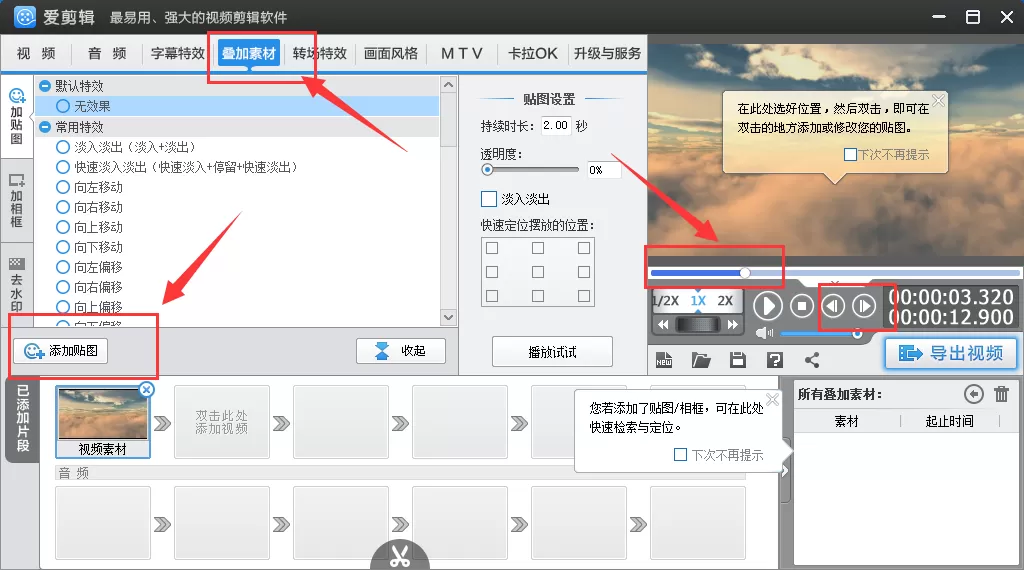Click the back arrow in 所有叠加素材
This screenshot has width=1024, height=570.
click(x=973, y=394)
